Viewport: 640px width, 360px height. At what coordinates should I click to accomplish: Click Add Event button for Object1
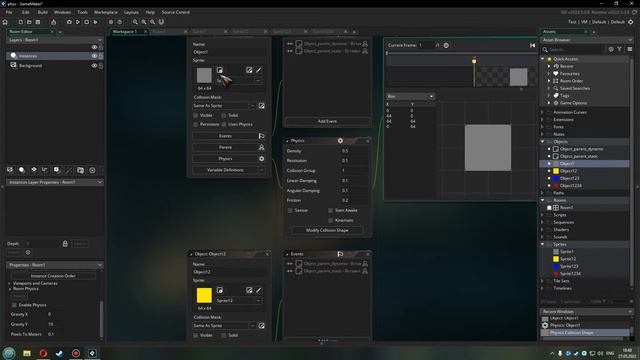tap(327, 121)
